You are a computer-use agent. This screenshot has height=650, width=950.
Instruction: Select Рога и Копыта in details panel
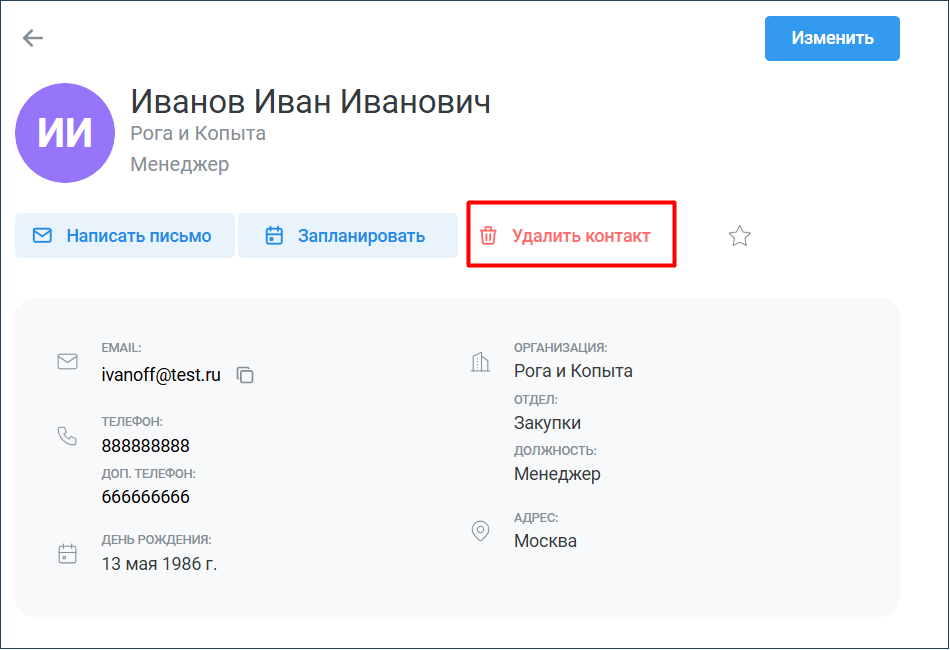(x=573, y=371)
